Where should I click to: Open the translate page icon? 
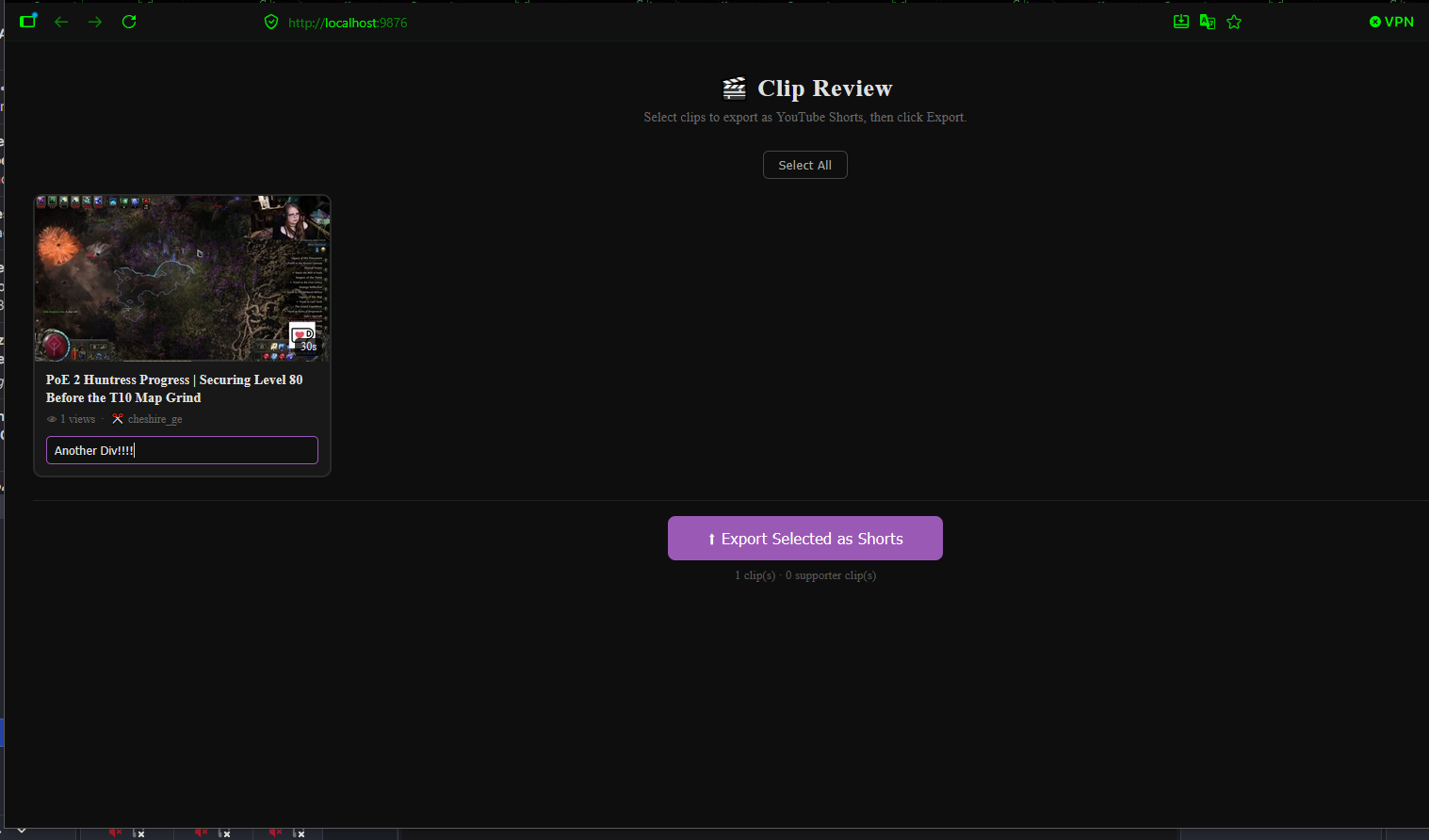1207,22
